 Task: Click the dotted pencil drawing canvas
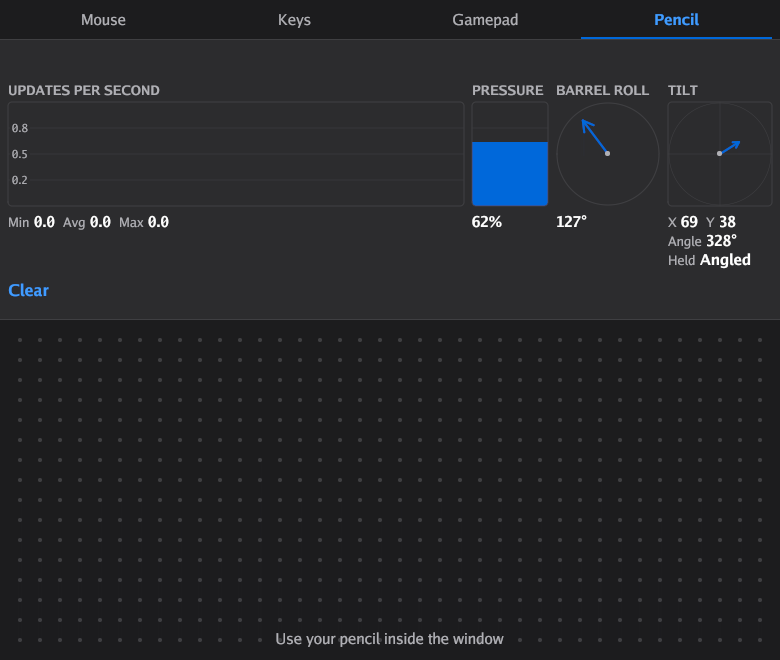[x=390, y=490]
